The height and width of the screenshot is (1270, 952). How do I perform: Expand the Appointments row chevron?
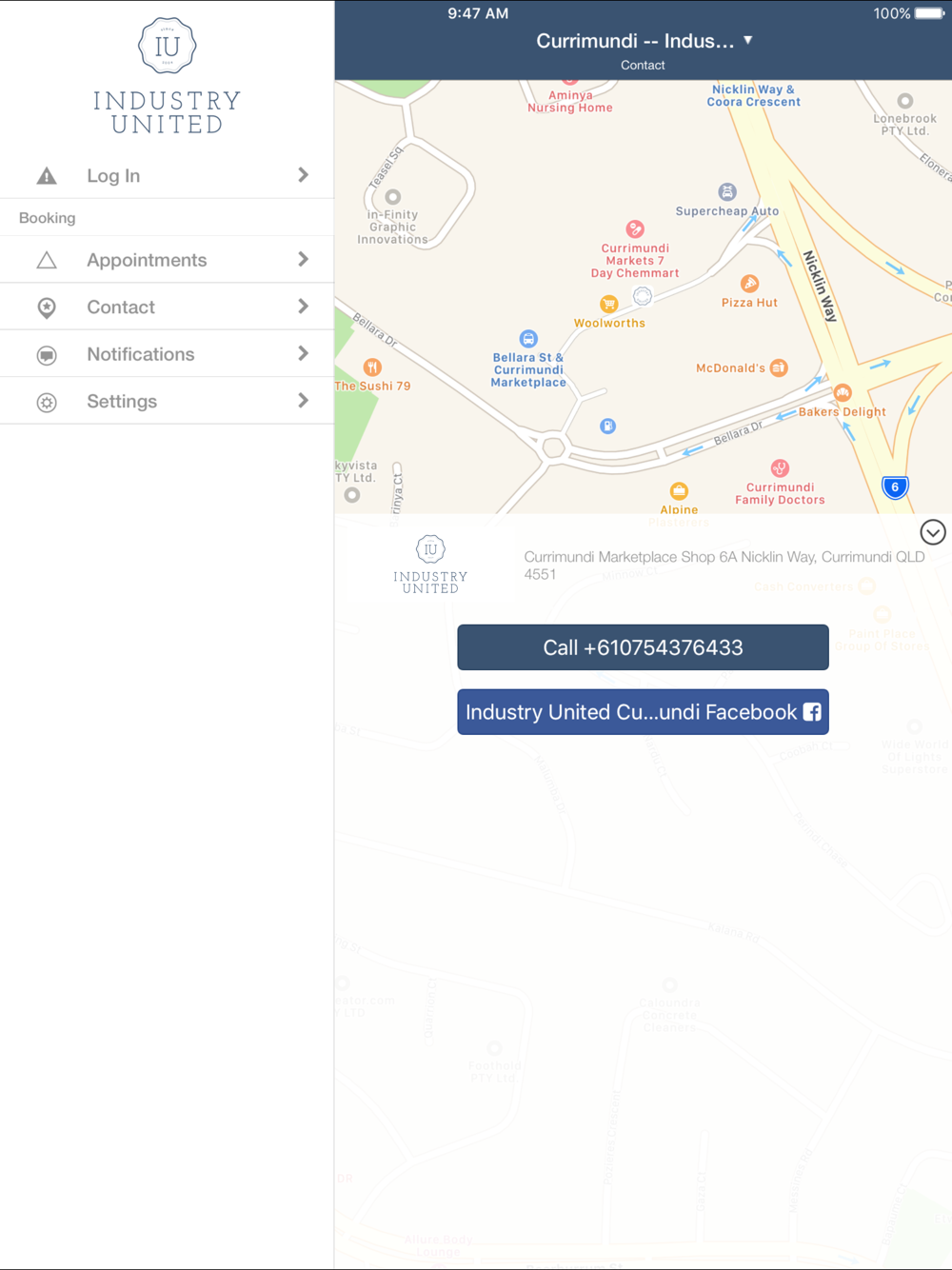tap(303, 259)
